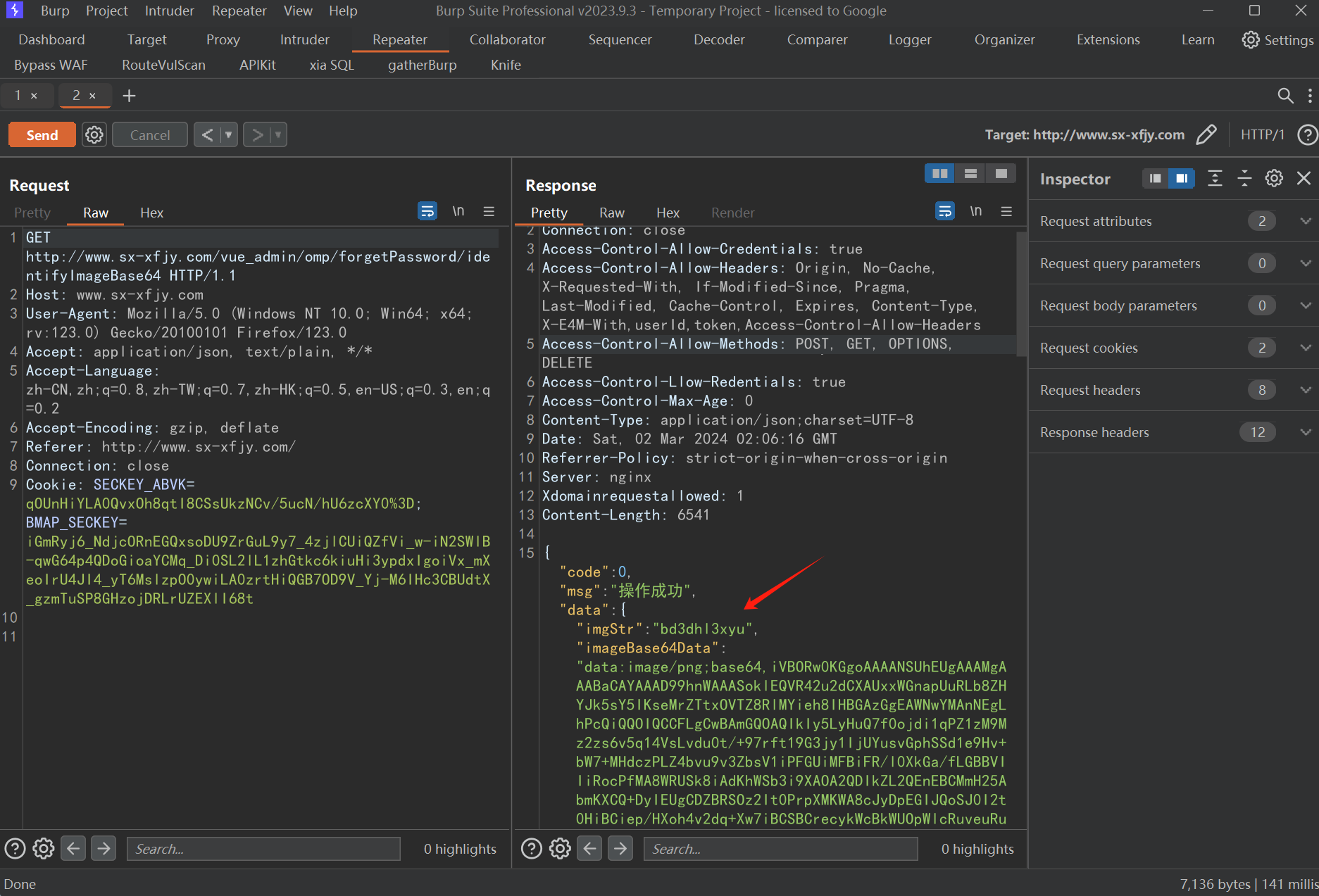1319x896 pixels.
Task: Toggle non-printable characters in Response panel
Action: tap(976, 211)
